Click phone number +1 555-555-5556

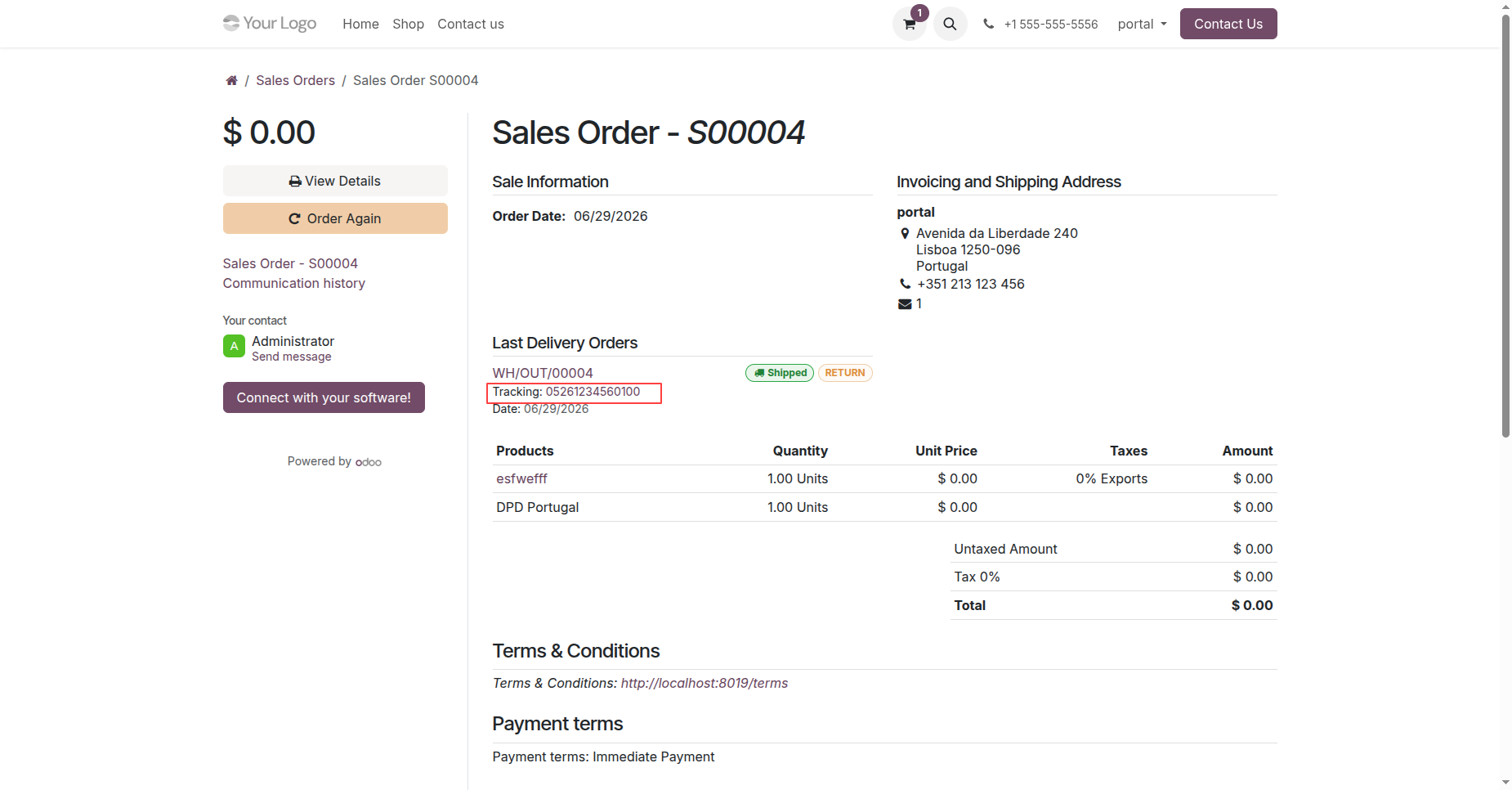pos(1050,24)
